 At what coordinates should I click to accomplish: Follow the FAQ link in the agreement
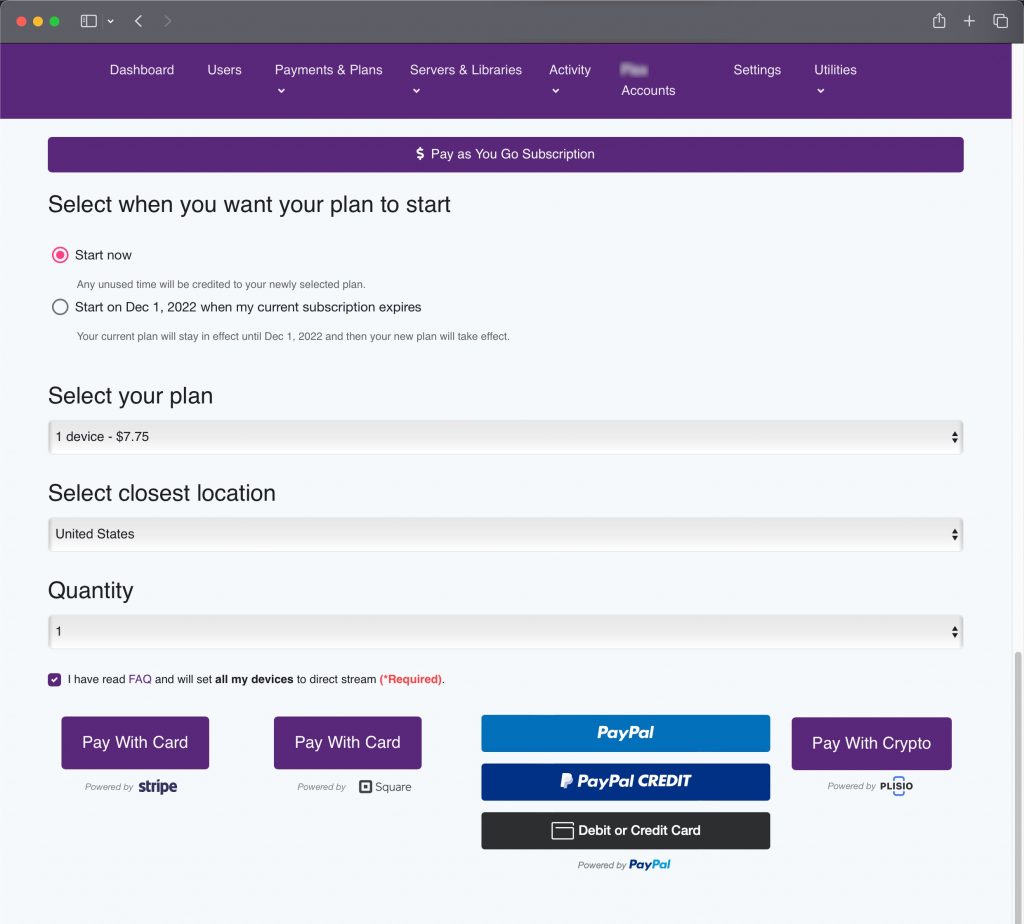(140, 679)
